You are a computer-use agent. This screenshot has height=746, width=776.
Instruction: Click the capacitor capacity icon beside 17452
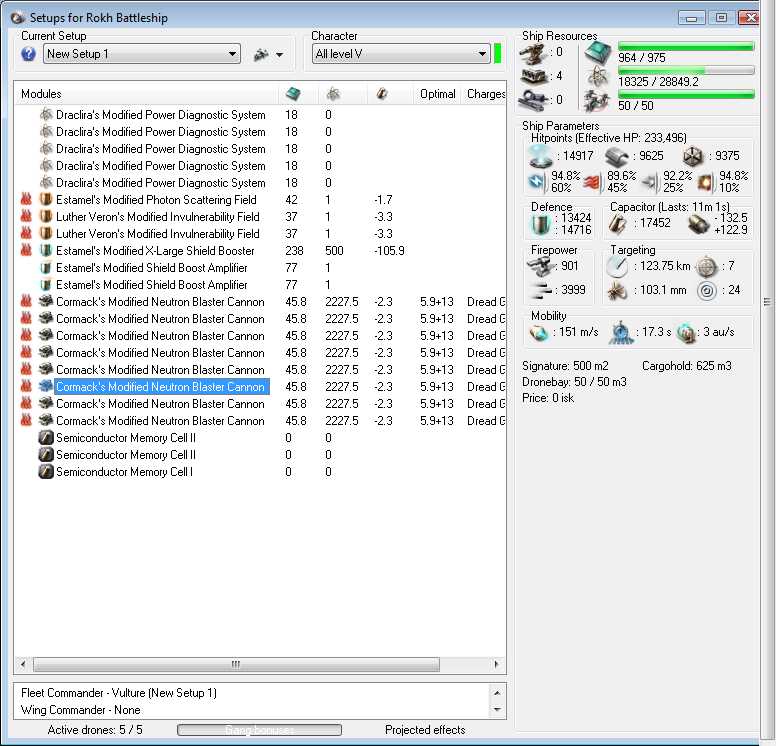click(618, 224)
